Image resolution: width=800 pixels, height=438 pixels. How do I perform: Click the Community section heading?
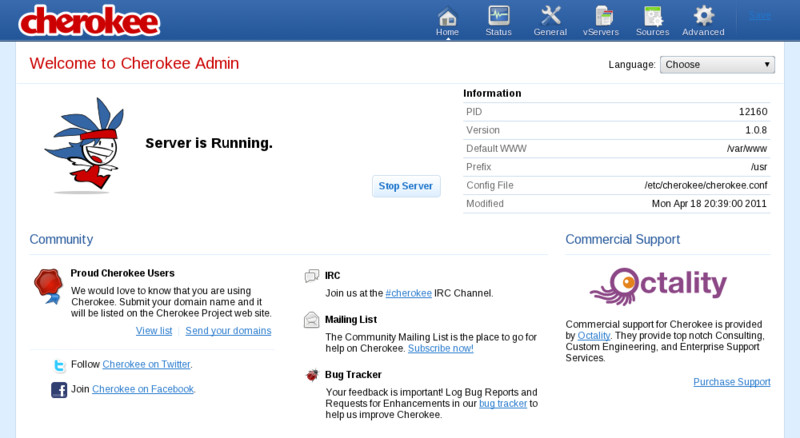point(61,239)
